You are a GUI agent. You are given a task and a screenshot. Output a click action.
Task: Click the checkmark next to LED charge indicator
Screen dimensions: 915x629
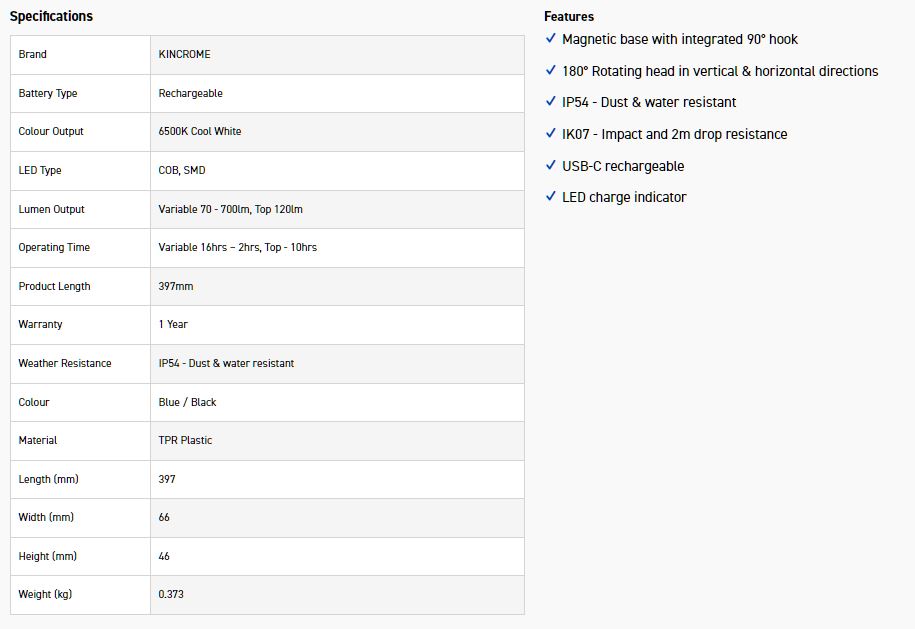(x=550, y=196)
